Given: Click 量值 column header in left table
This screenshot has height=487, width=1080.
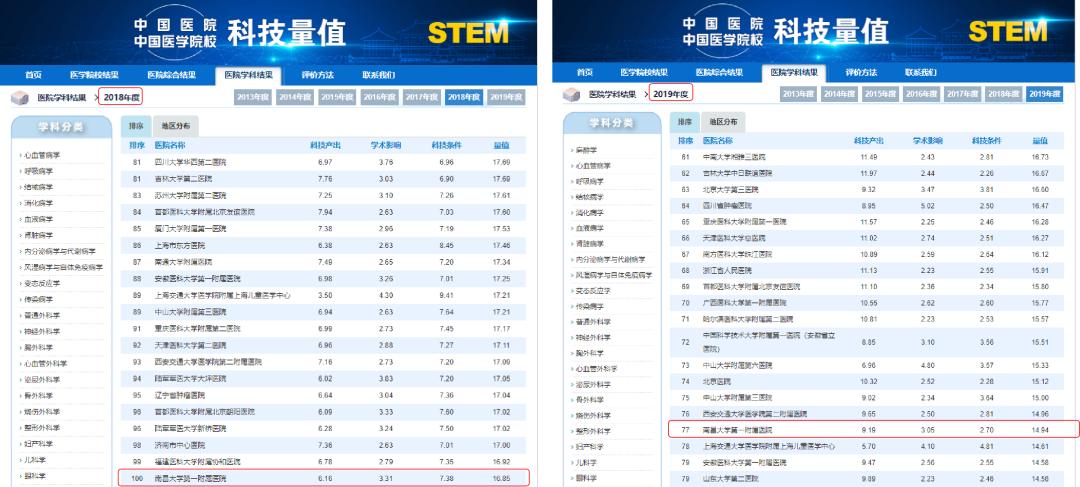Looking at the screenshot, I should [501, 145].
